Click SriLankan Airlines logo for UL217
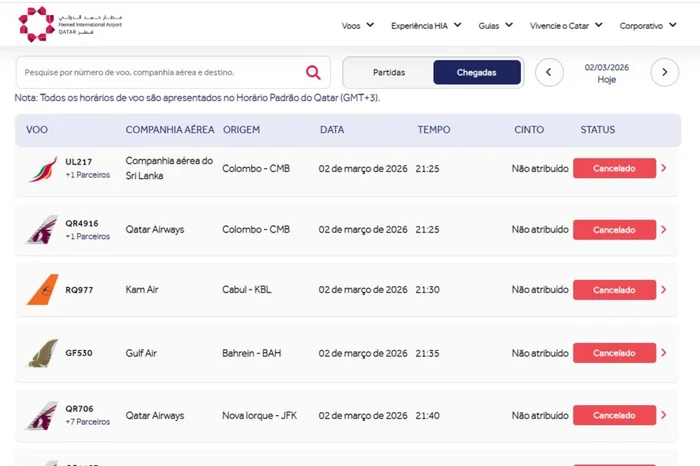This screenshot has height=466, width=700. click(42, 168)
